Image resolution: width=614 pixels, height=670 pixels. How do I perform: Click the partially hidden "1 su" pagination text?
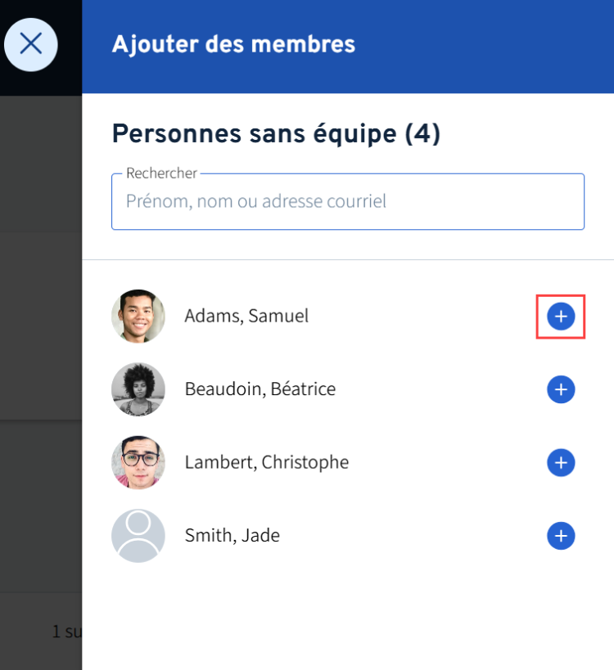pyautogui.click(x=67, y=631)
